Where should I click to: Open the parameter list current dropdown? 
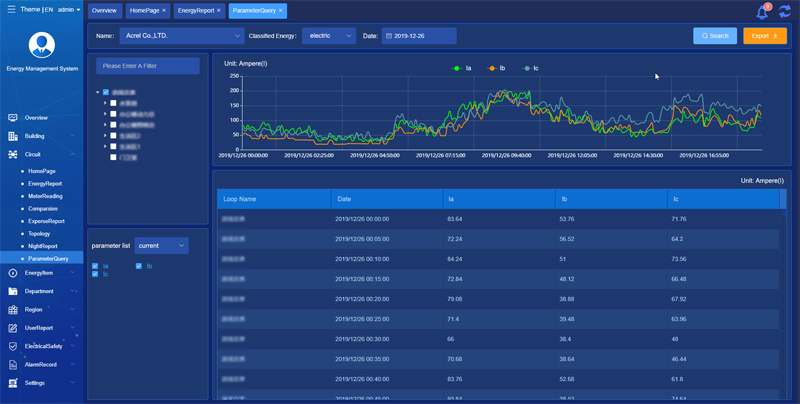click(162, 246)
